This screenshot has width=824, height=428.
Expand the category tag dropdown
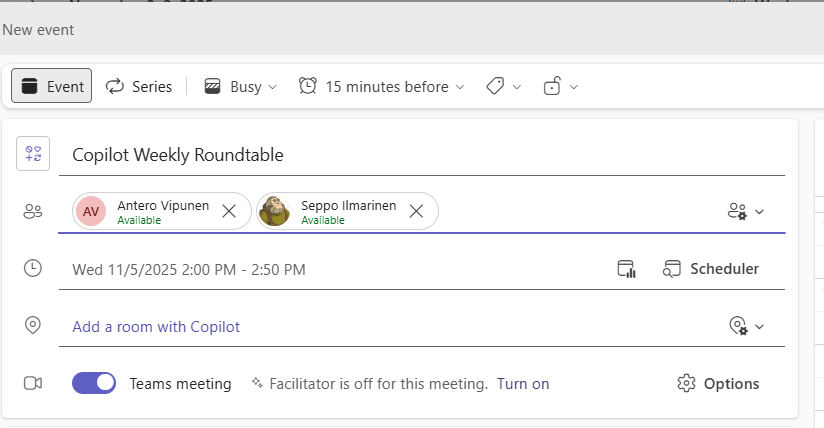504,86
